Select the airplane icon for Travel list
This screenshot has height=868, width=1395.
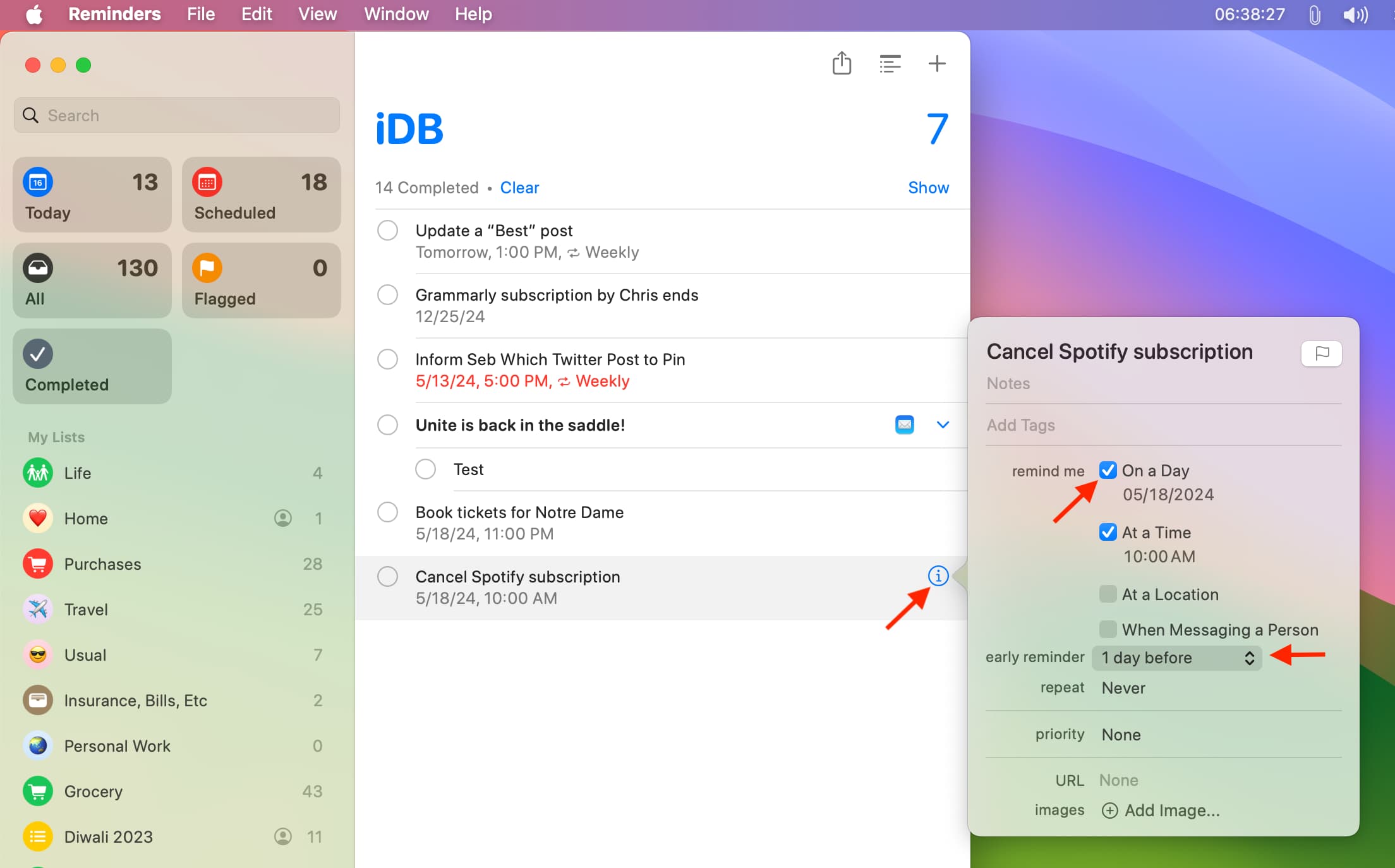pyautogui.click(x=37, y=609)
